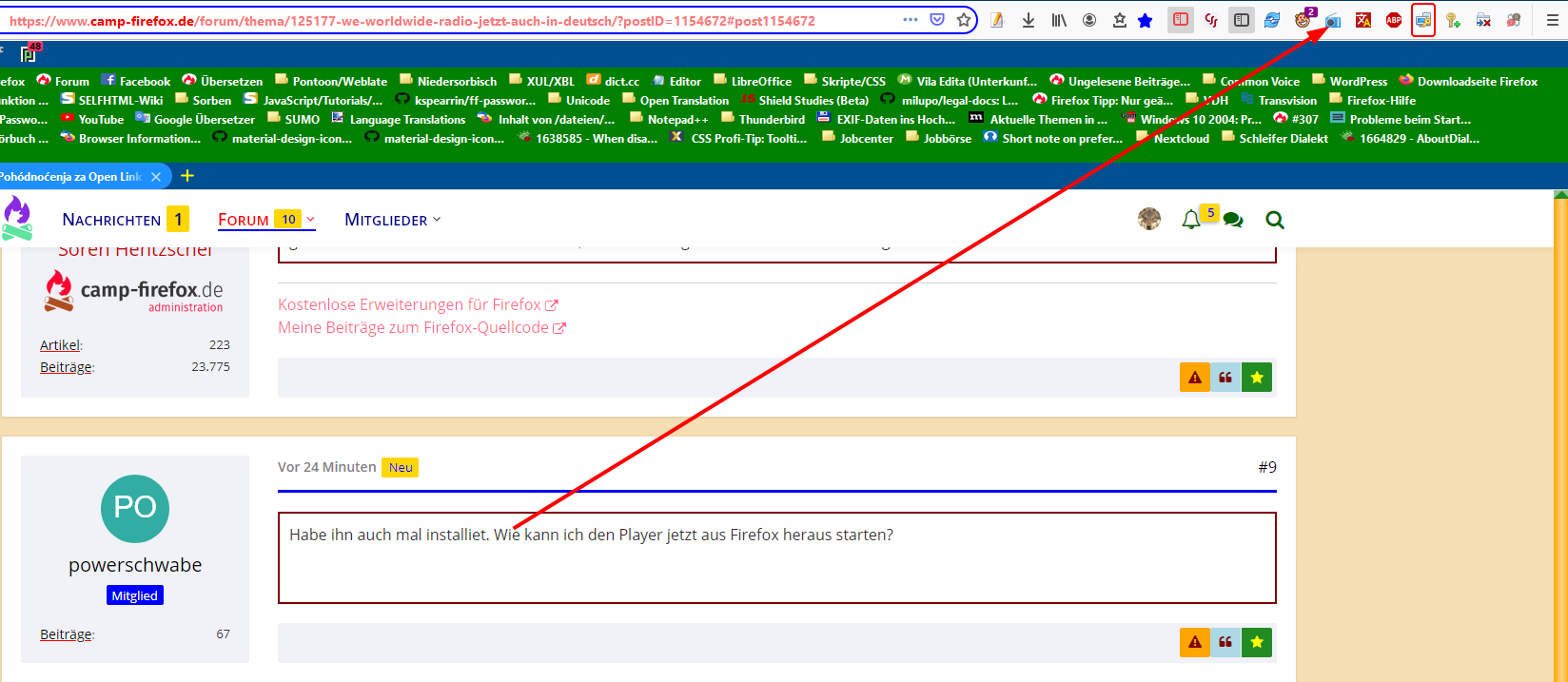Click the blue sync arrows toolbar icon

click(x=1272, y=20)
